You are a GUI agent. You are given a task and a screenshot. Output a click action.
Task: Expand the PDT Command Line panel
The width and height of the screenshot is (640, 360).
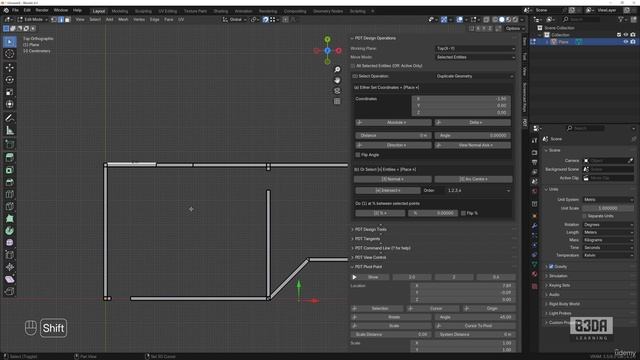click(382, 248)
